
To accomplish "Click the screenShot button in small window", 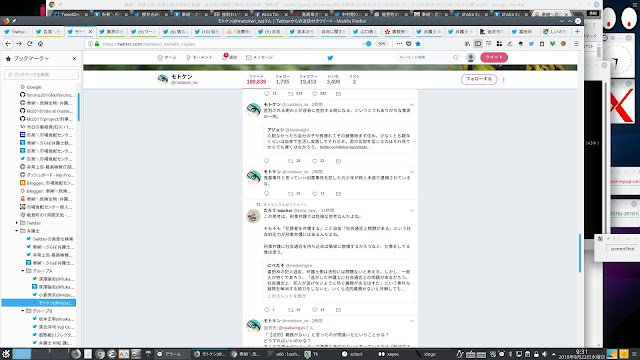I will (x=622, y=249).
